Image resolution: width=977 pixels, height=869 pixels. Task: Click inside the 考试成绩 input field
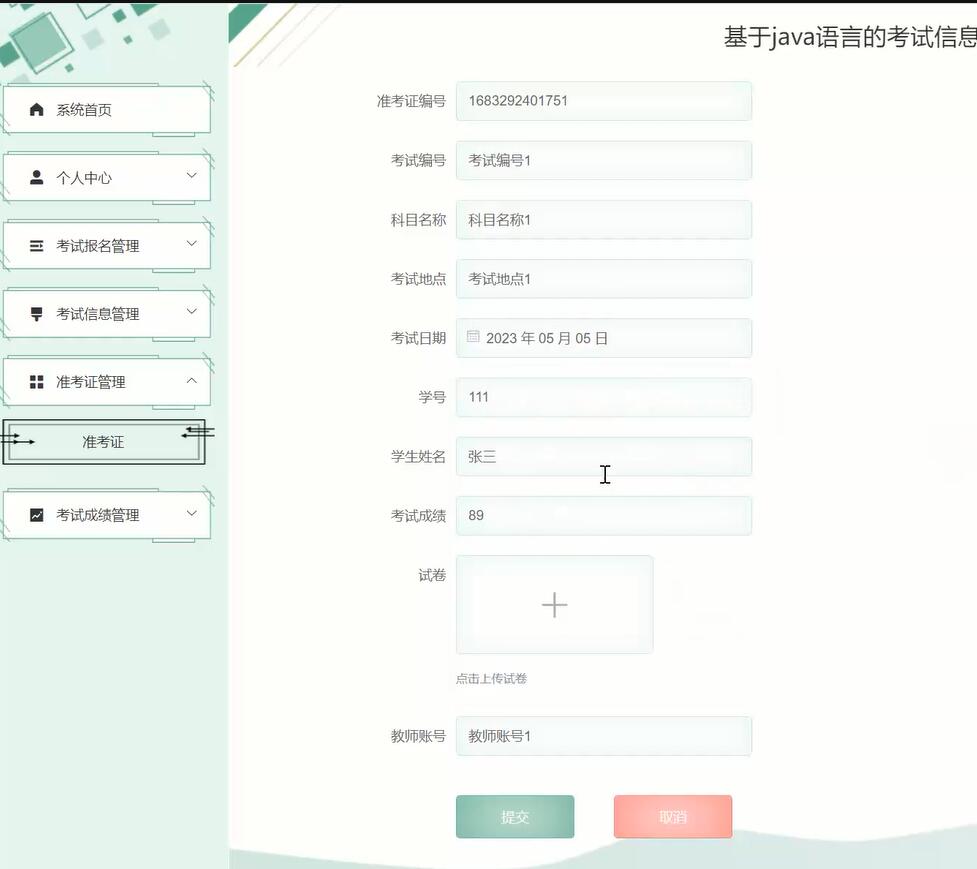point(604,515)
